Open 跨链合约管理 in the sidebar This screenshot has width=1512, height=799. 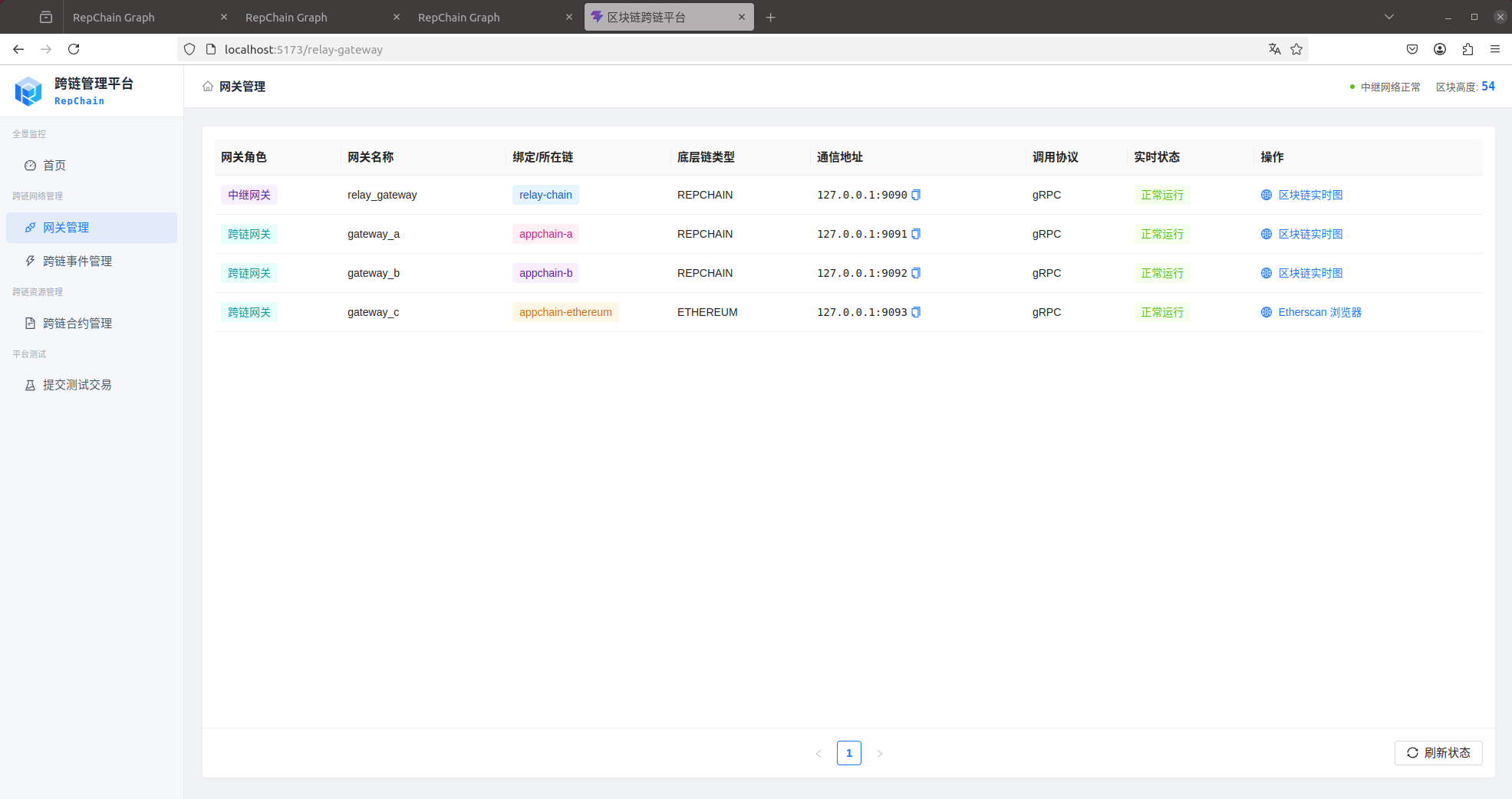91,324
